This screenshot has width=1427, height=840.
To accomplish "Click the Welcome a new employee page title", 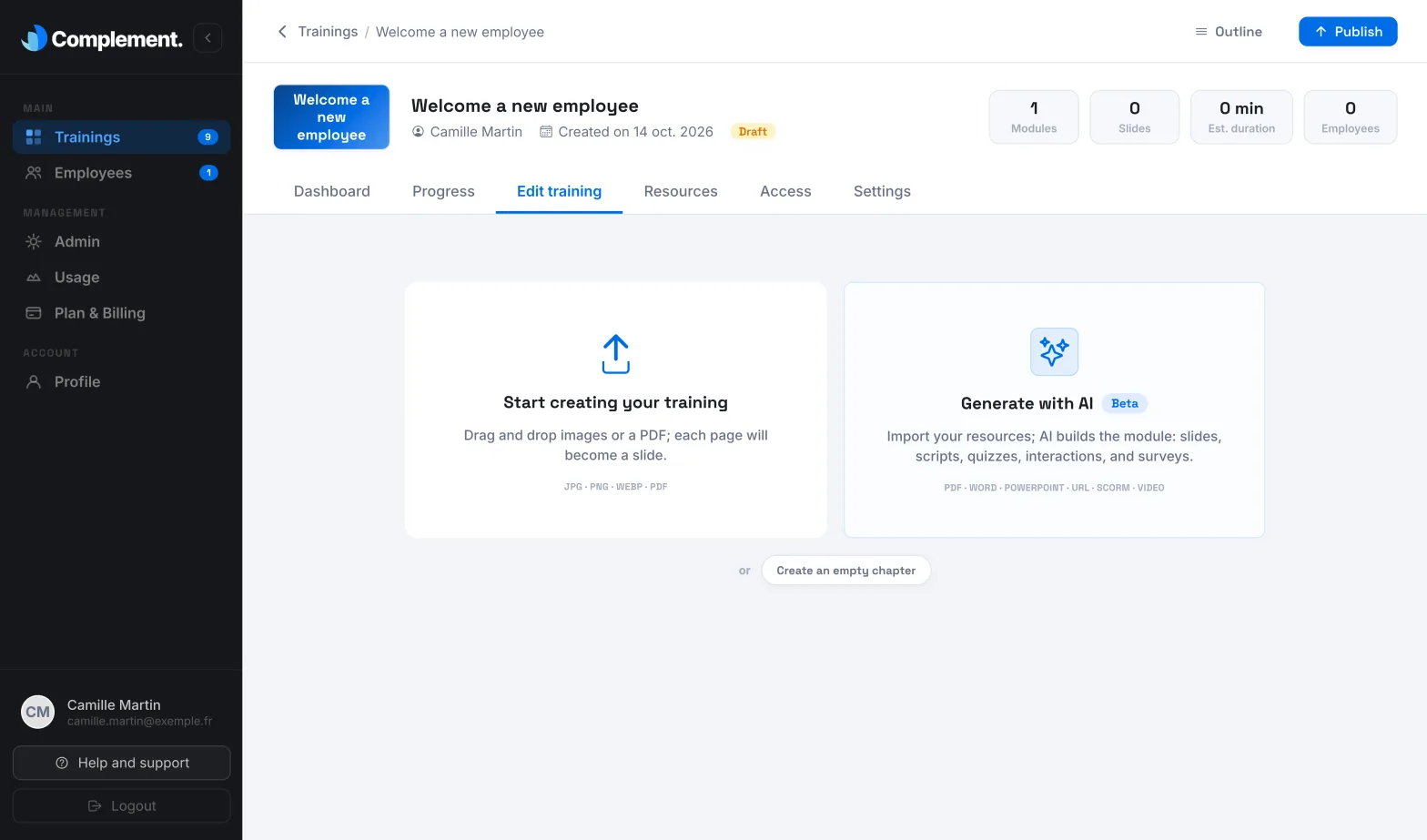I will click(x=525, y=106).
